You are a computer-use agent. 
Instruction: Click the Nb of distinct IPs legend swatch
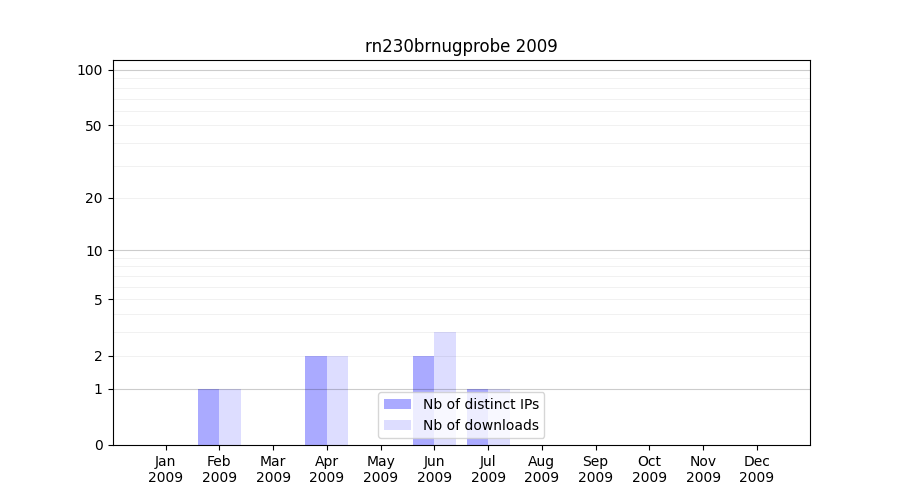397,404
